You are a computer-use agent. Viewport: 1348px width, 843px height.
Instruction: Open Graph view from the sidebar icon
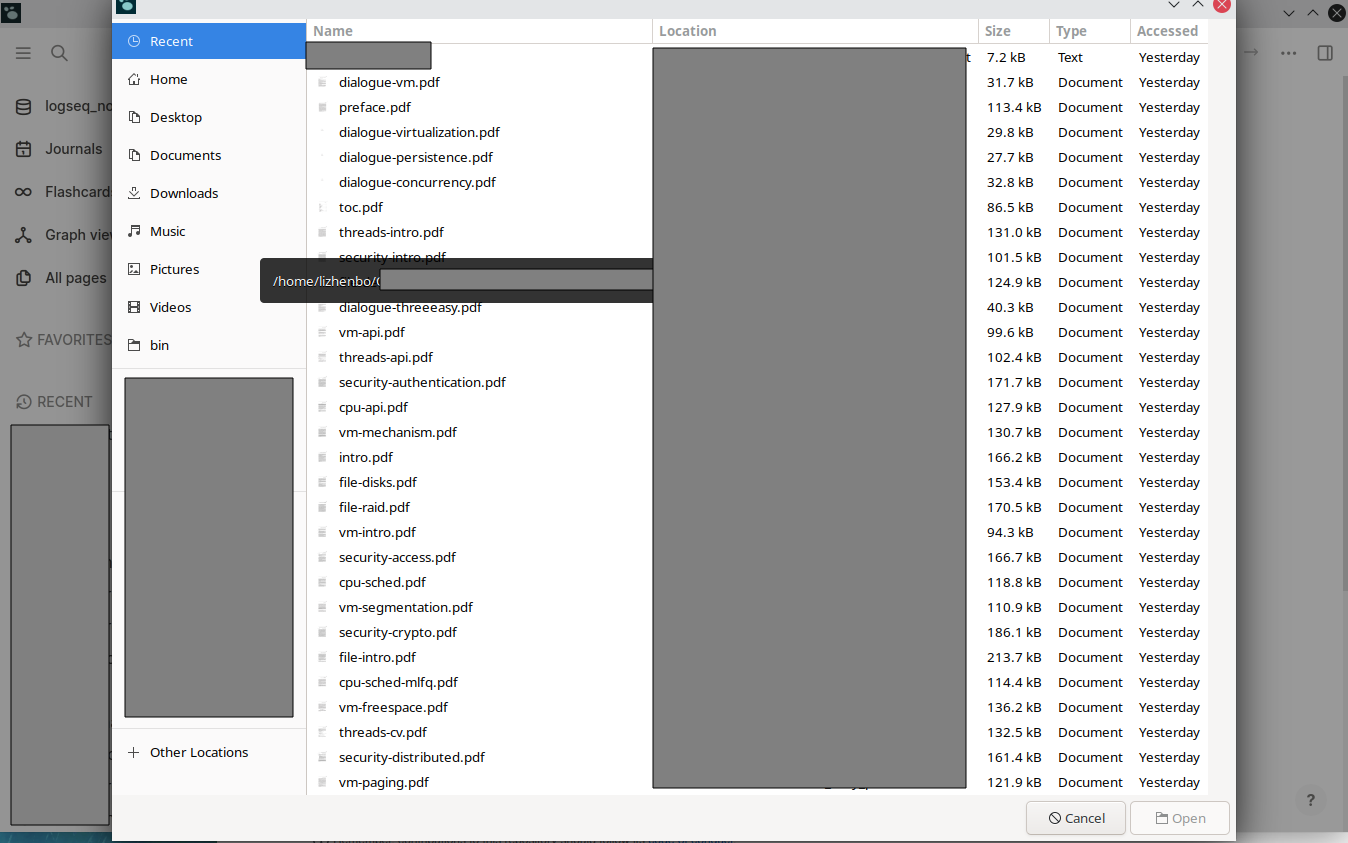point(22,234)
